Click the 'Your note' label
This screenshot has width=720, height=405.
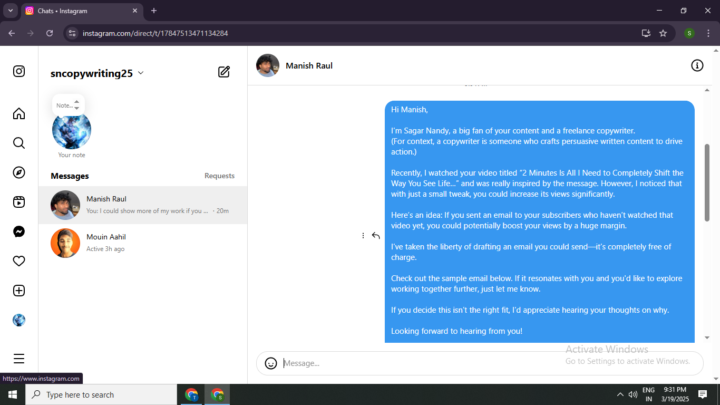(x=72, y=155)
